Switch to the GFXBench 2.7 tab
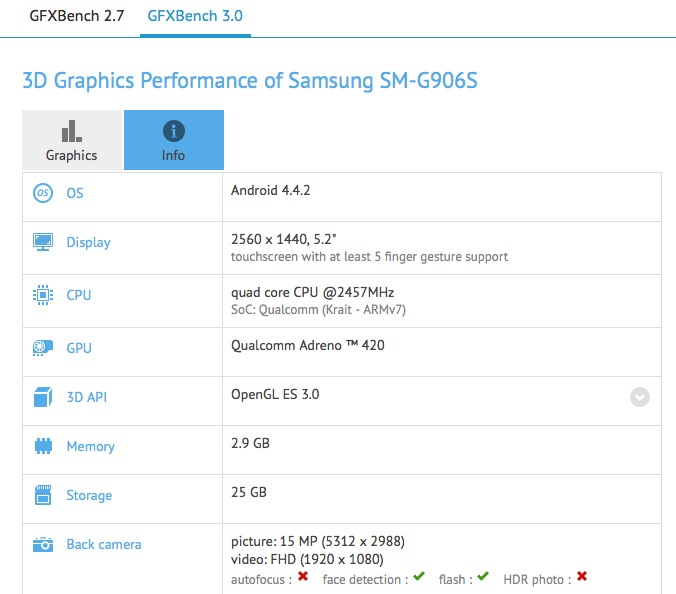The width and height of the screenshot is (676, 594). [77, 17]
